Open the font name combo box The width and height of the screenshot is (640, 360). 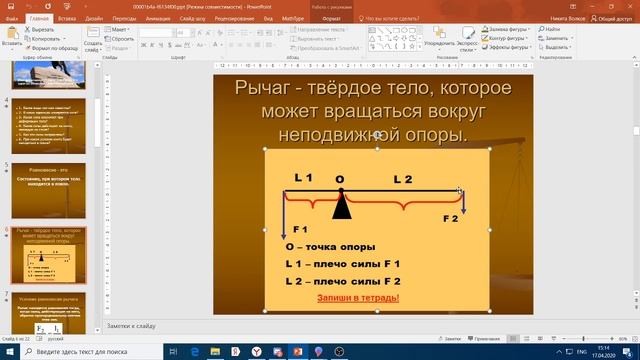tap(157, 33)
